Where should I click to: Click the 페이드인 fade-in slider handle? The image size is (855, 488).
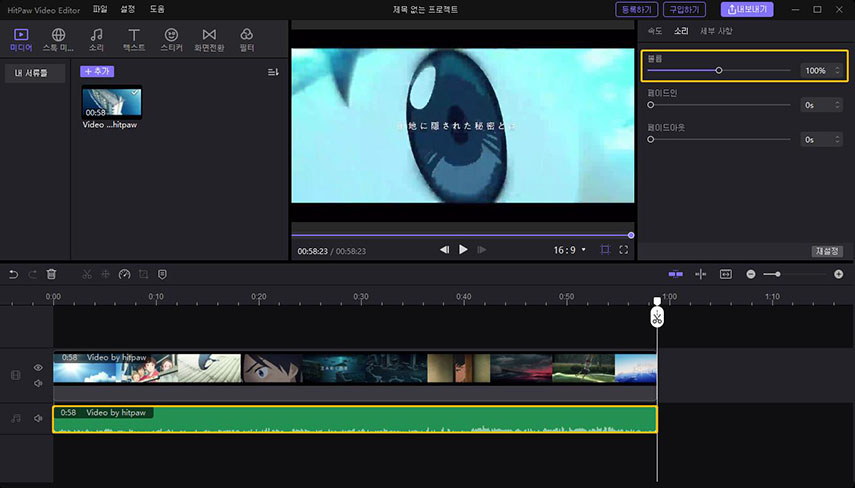tap(651, 105)
